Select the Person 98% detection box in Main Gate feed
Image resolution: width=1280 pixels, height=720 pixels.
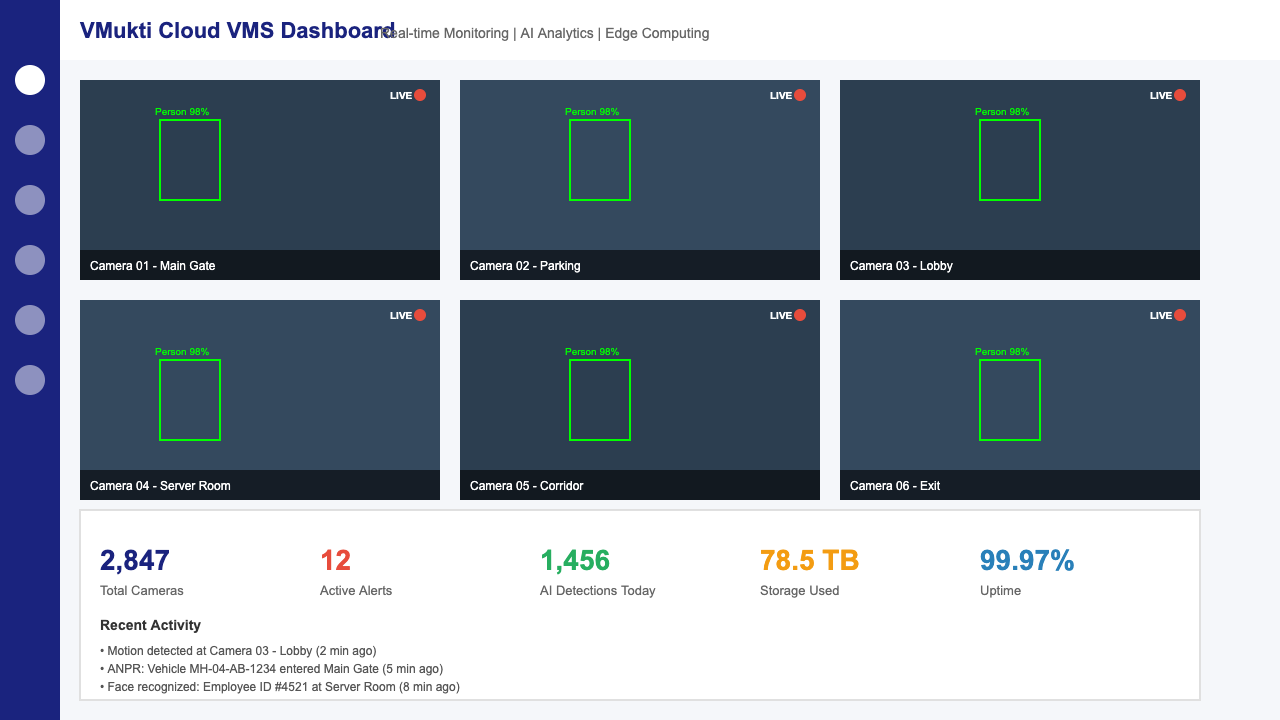pyautogui.click(x=190, y=160)
